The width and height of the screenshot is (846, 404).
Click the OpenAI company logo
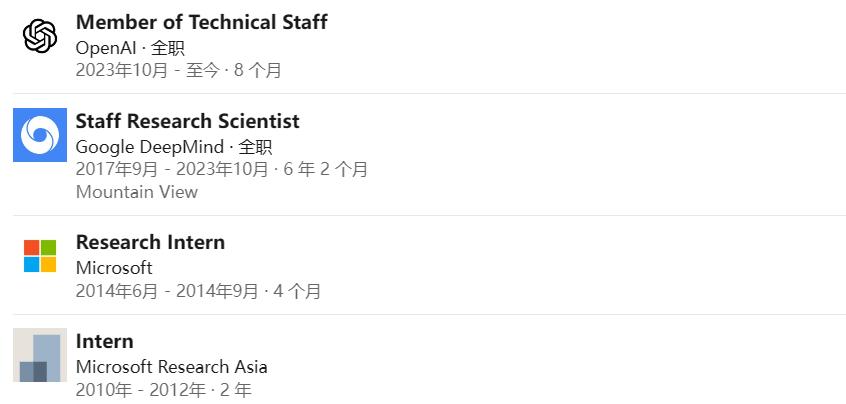coord(40,36)
